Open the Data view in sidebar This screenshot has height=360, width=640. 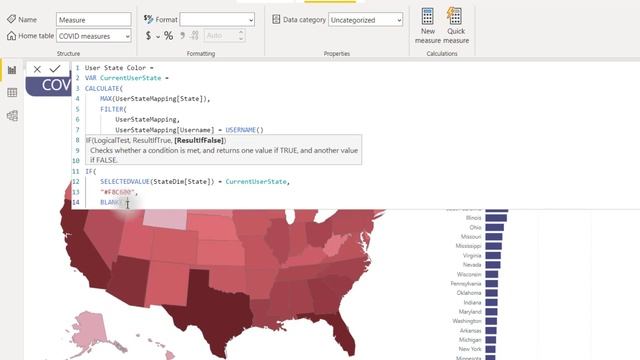coord(12,93)
